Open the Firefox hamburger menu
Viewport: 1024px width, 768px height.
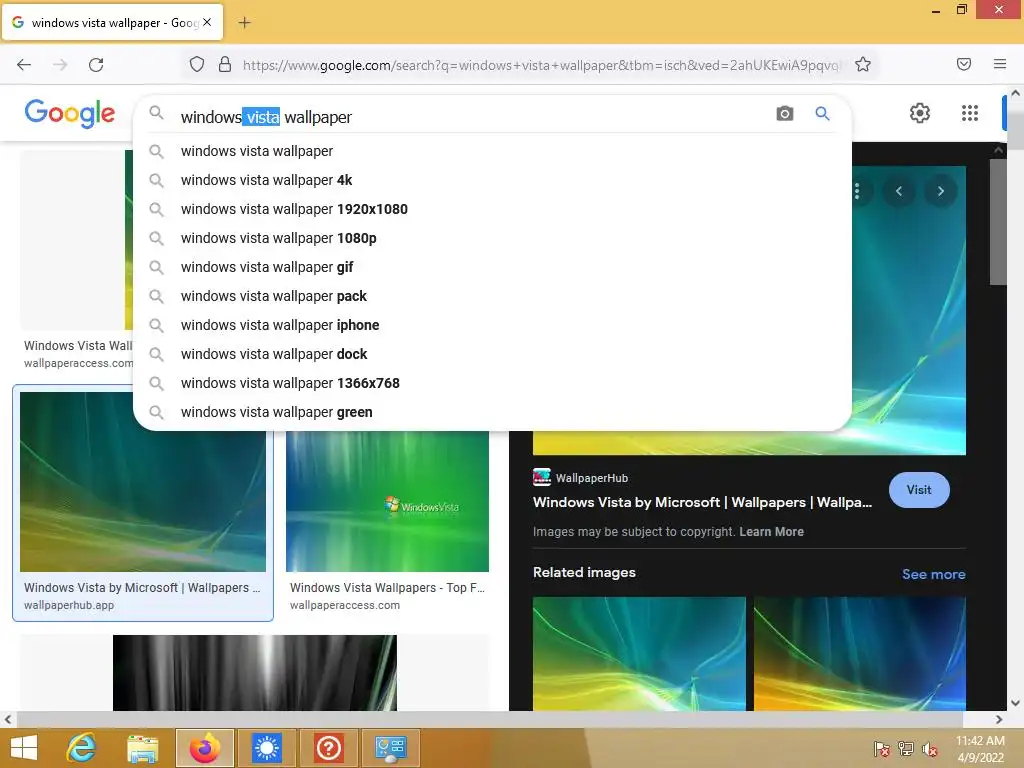tap(999, 64)
